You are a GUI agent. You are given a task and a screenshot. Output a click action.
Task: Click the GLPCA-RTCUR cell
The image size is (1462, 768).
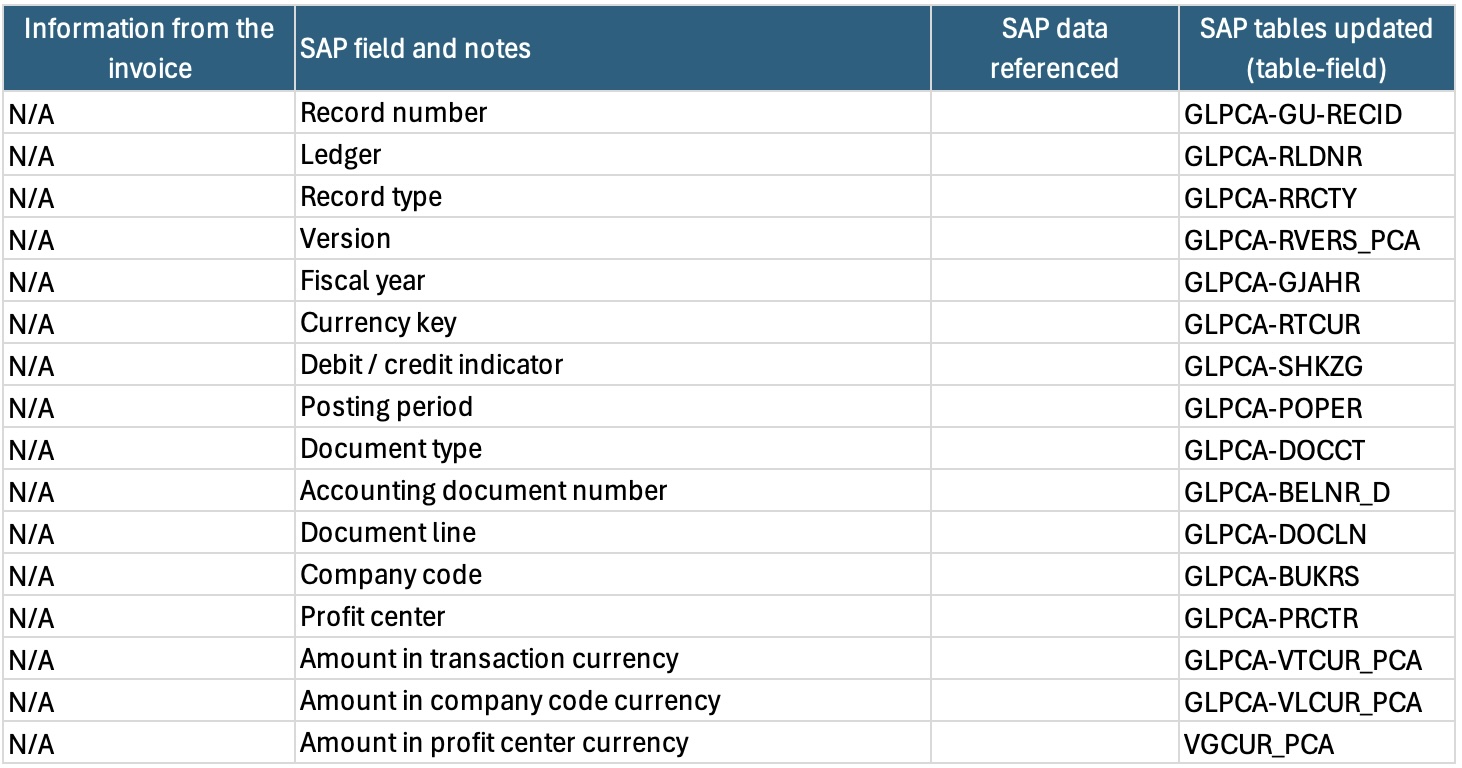click(x=1316, y=323)
